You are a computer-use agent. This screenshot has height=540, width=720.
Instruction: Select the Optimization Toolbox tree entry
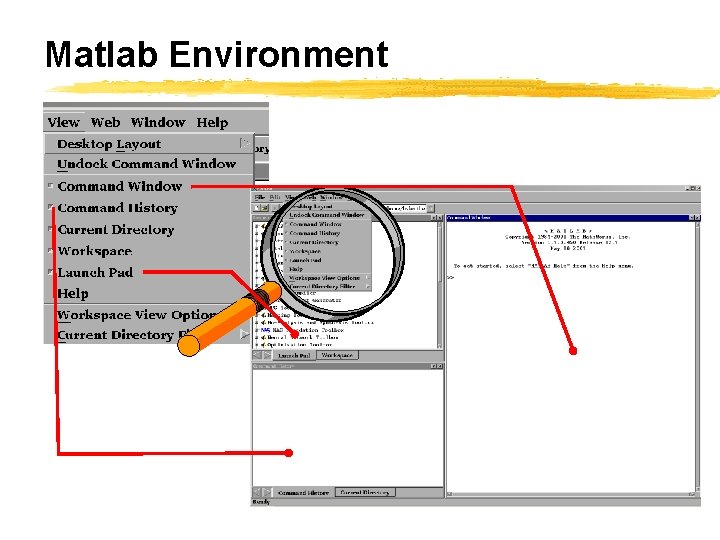pyautogui.click(x=299, y=344)
